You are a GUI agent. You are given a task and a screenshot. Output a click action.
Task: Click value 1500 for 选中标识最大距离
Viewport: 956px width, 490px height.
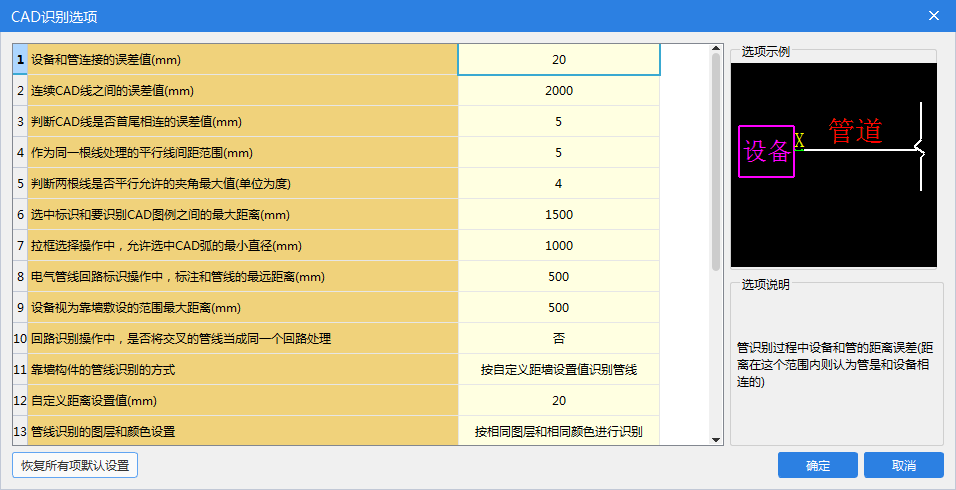[x=558, y=215]
